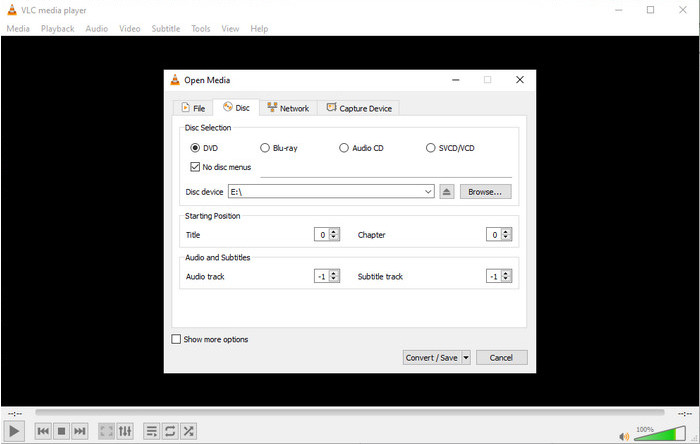Select the Disc tab
Image resolution: width=700 pixels, height=444 pixels.
236,108
